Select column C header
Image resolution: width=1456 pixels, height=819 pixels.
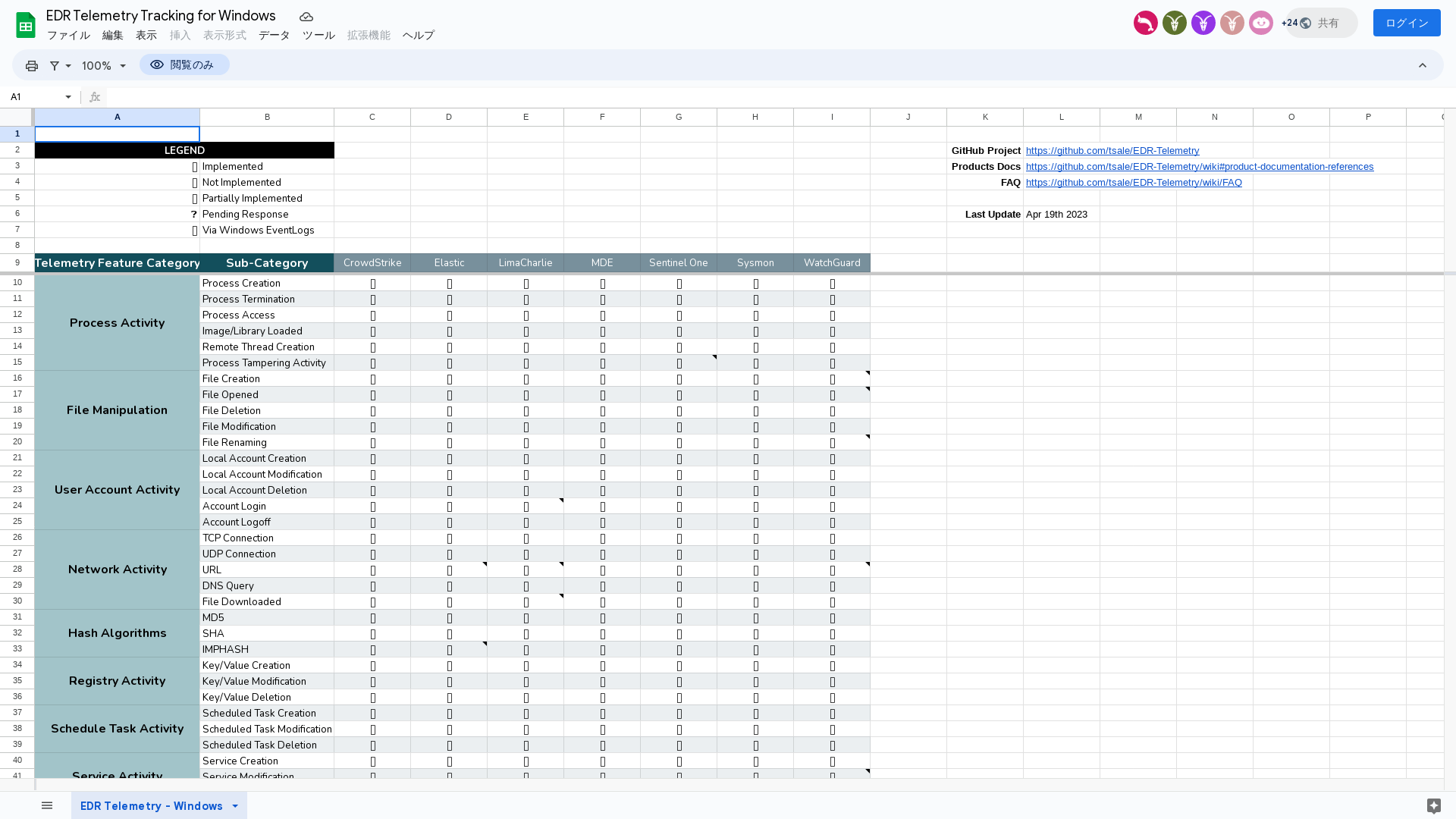pos(372,117)
